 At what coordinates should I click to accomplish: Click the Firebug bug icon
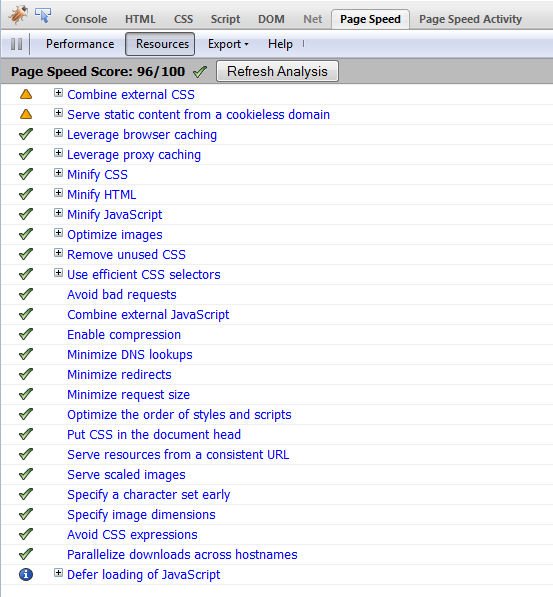coord(18,15)
